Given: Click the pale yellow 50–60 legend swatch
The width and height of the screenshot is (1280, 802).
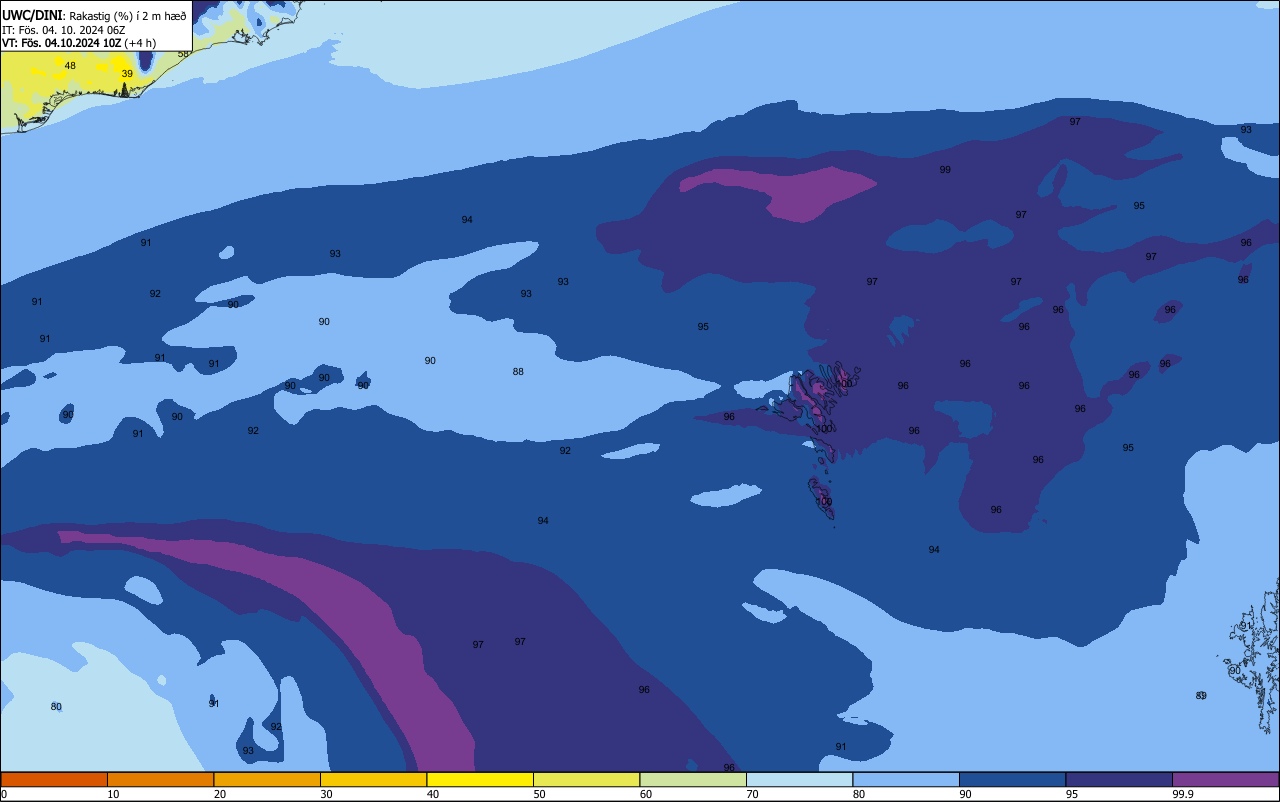Looking at the screenshot, I should [586, 779].
